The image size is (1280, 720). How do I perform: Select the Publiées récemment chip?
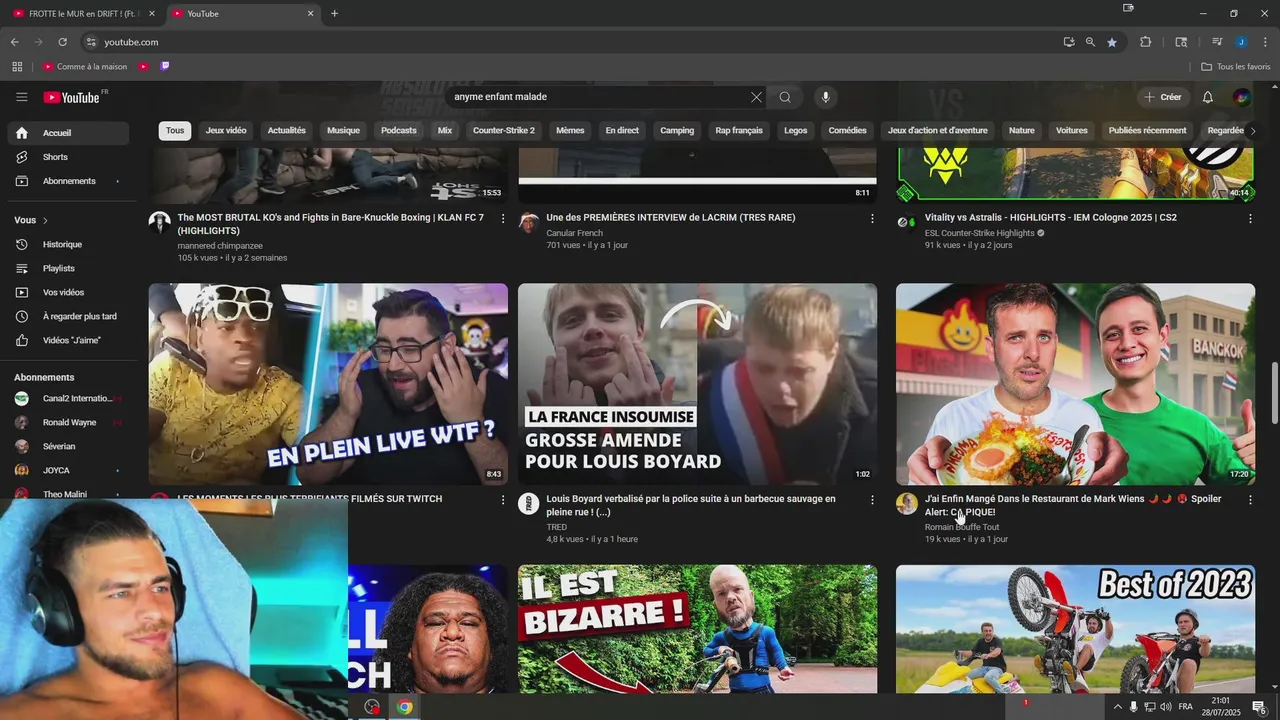point(1148,130)
